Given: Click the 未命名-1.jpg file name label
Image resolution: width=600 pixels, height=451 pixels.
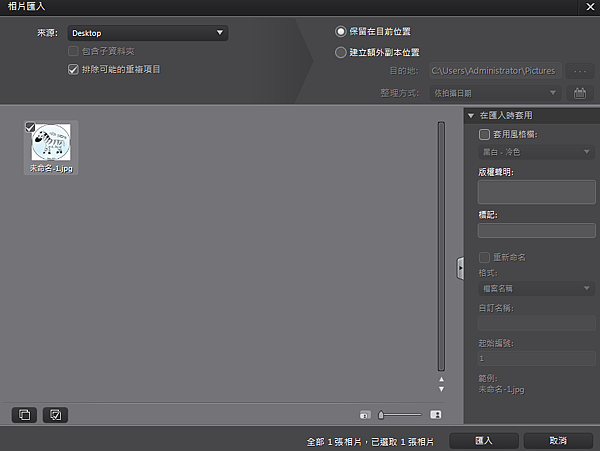Looking at the screenshot, I should click(x=51, y=168).
